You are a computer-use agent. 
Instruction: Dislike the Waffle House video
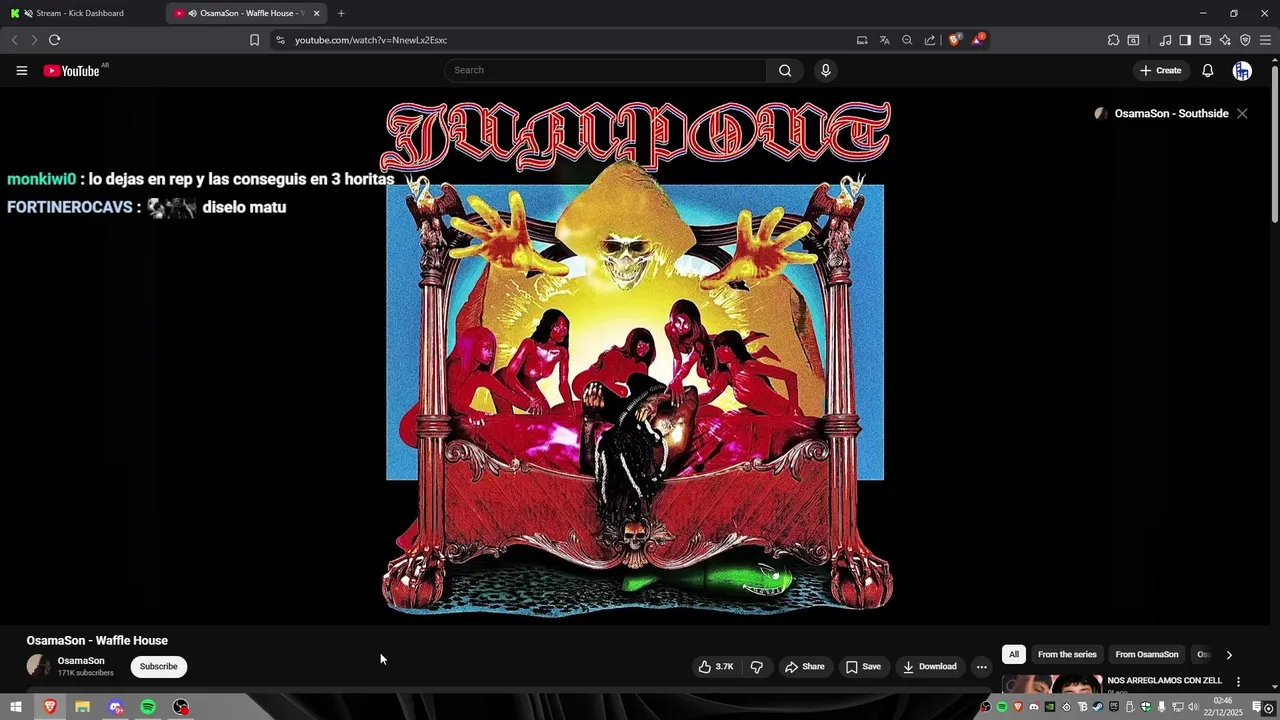[x=757, y=667]
